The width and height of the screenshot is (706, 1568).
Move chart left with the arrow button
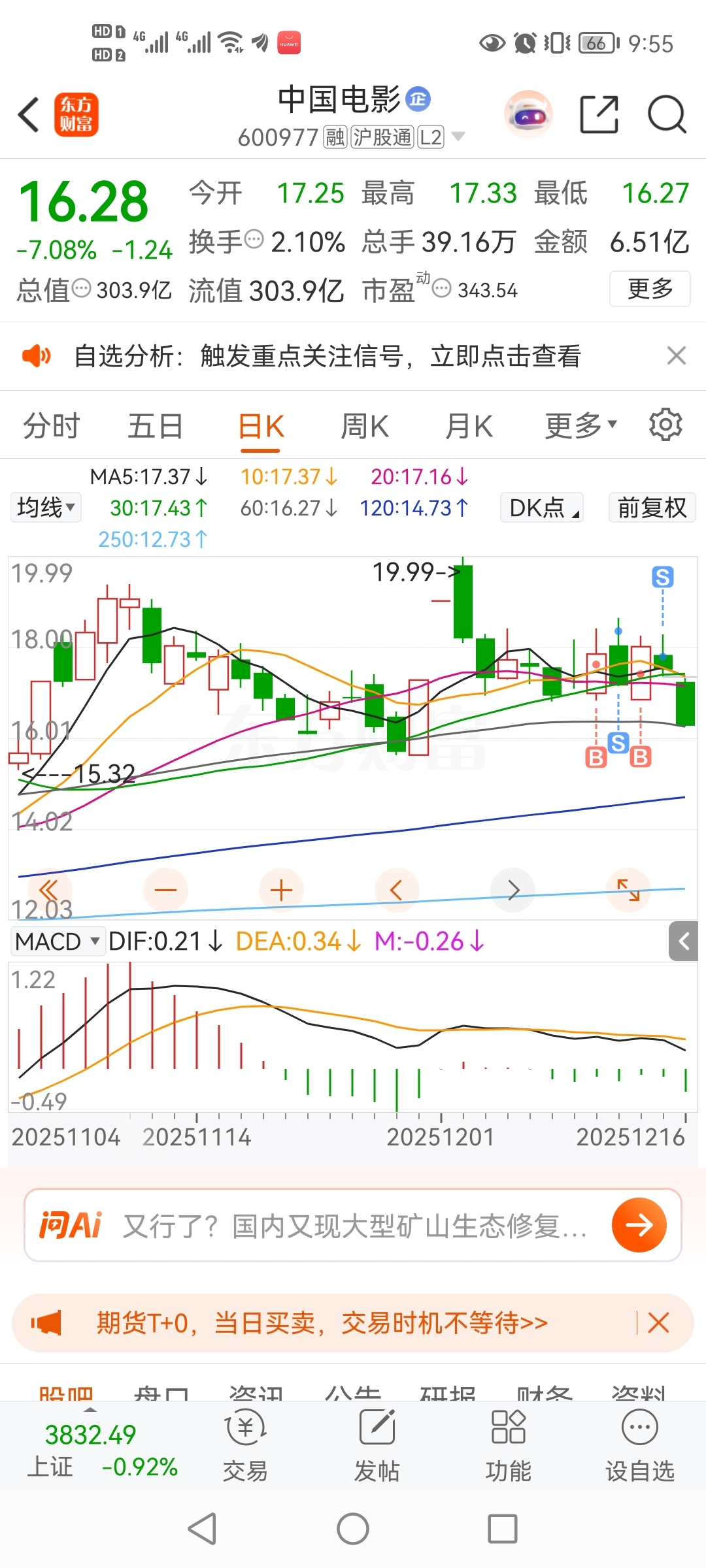tap(397, 890)
